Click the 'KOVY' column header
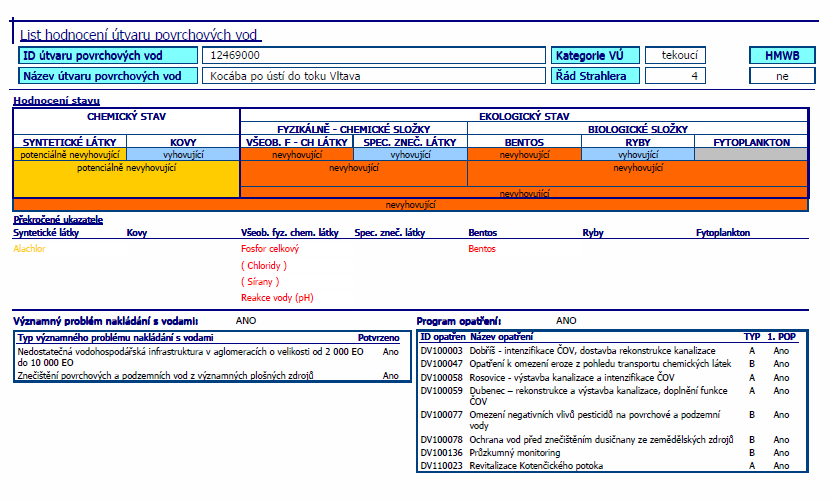This screenshot has height=501, width=830. pos(183,142)
